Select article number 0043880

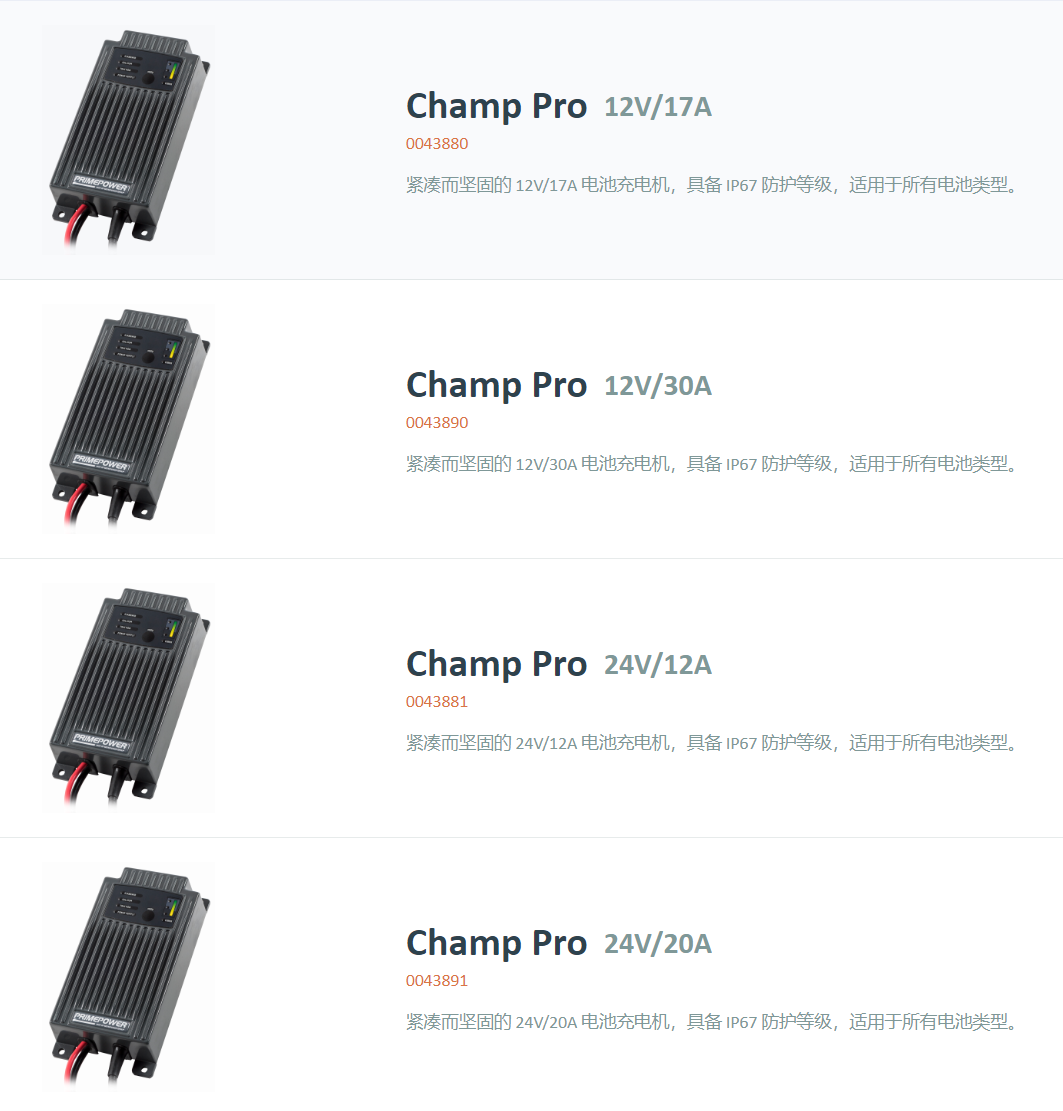[437, 144]
